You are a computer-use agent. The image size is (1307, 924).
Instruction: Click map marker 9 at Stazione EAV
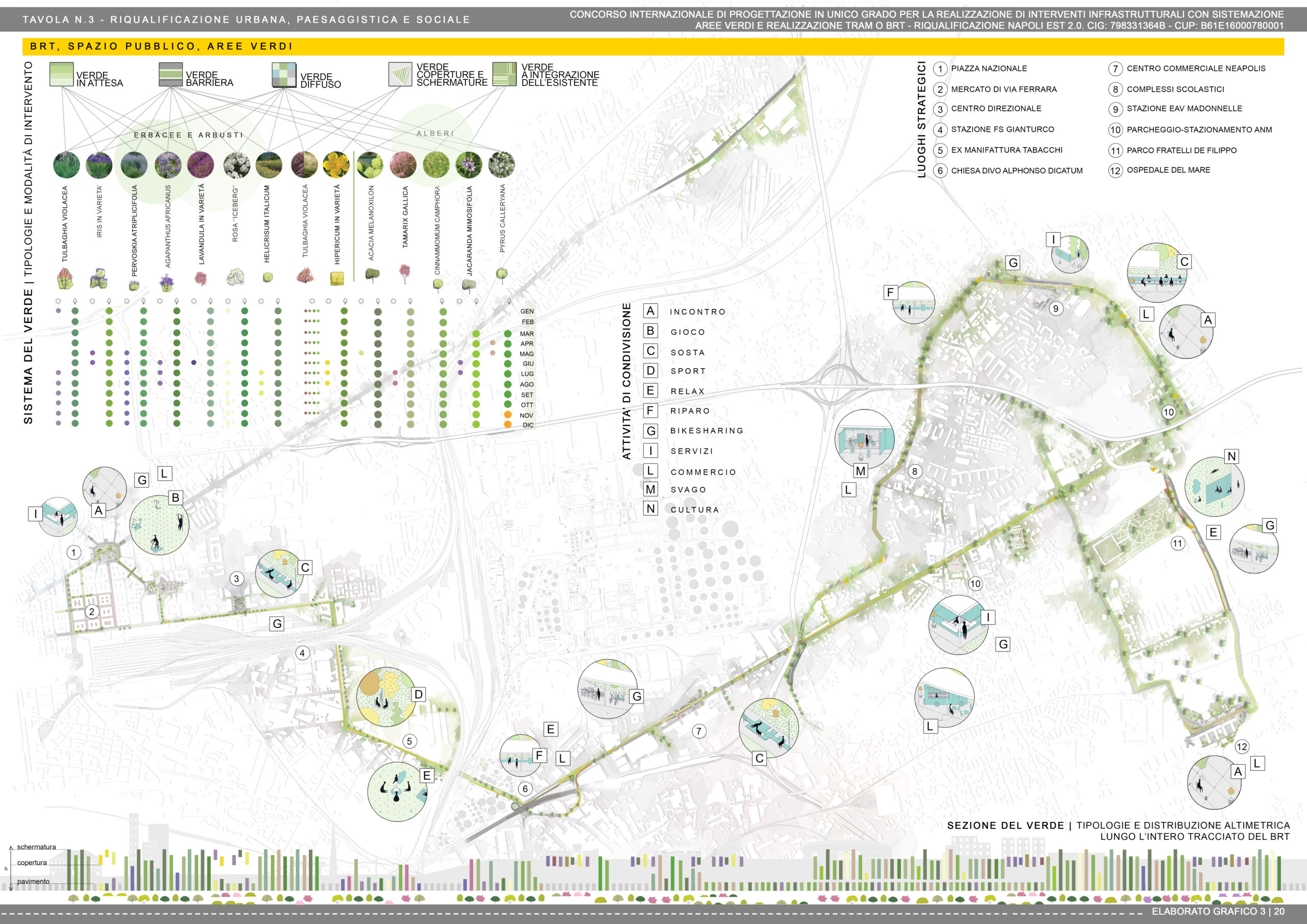(1056, 308)
